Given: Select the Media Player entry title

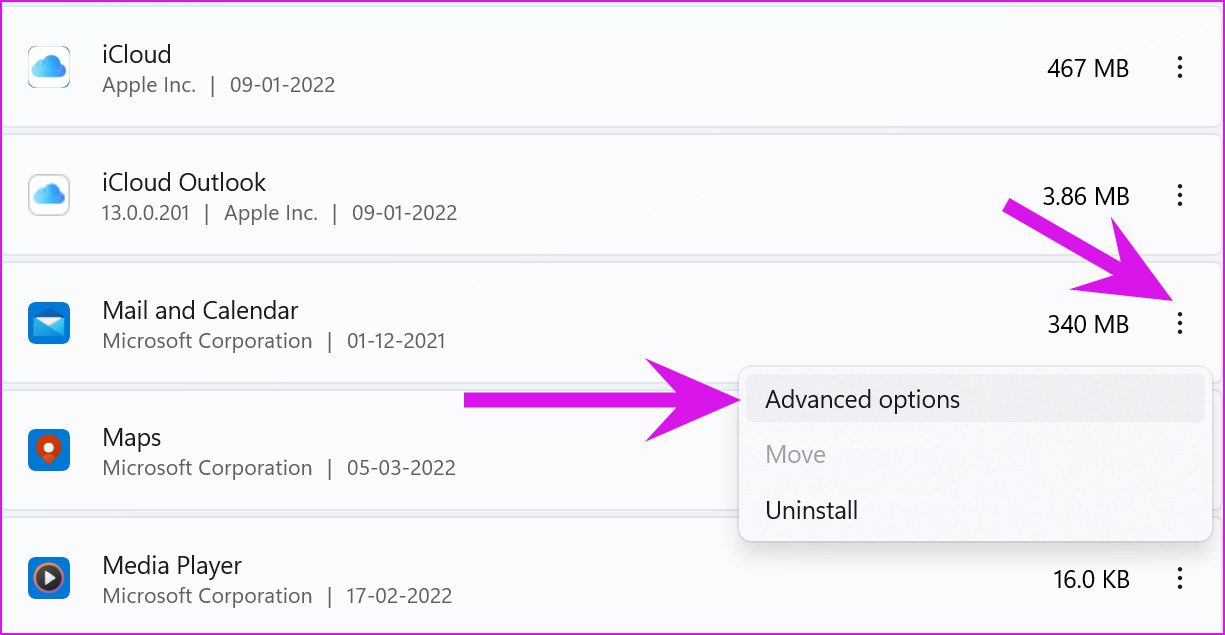Looking at the screenshot, I should tap(172, 566).
